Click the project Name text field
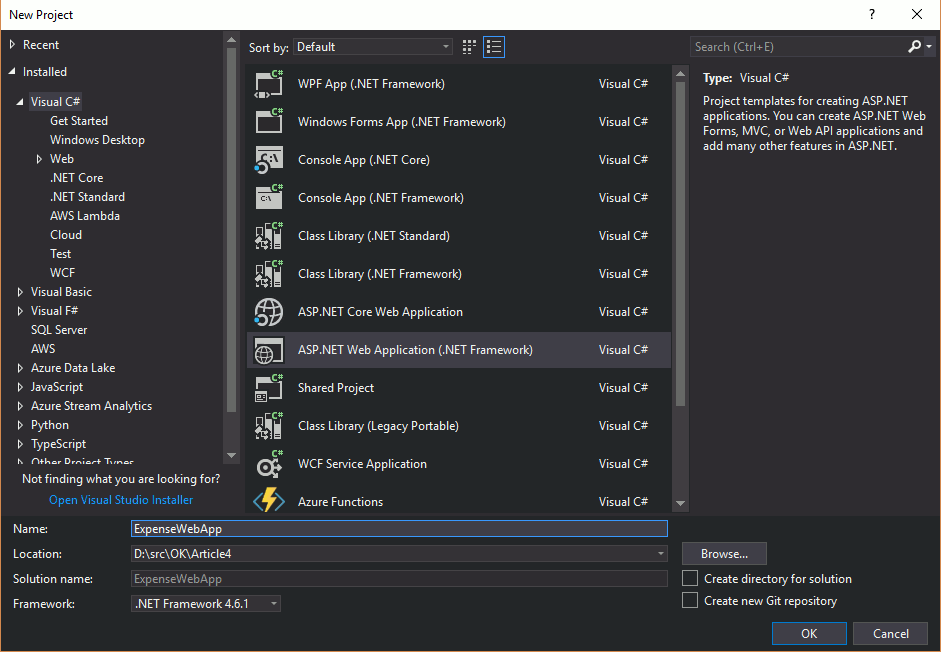The image size is (941, 652). click(x=398, y=529)
